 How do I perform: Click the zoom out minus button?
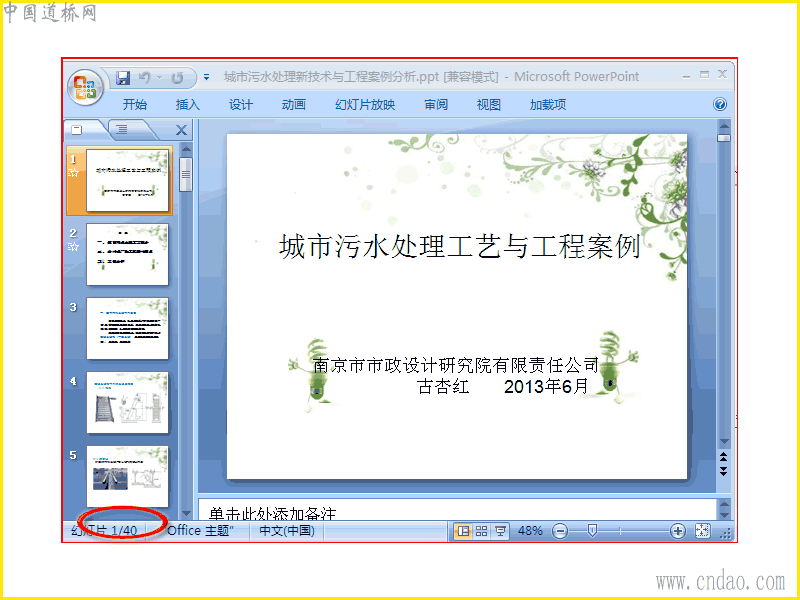pyautogui.click(x=560, y=531)
